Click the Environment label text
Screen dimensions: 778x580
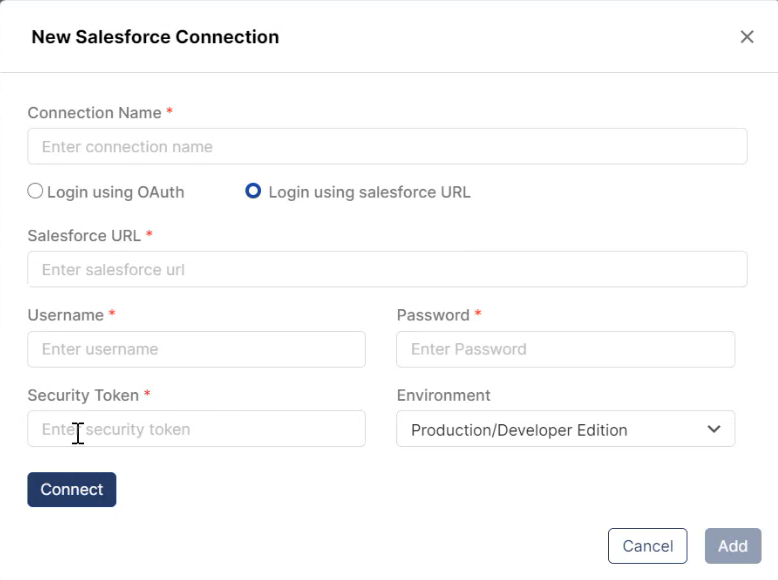click(443, 395)
